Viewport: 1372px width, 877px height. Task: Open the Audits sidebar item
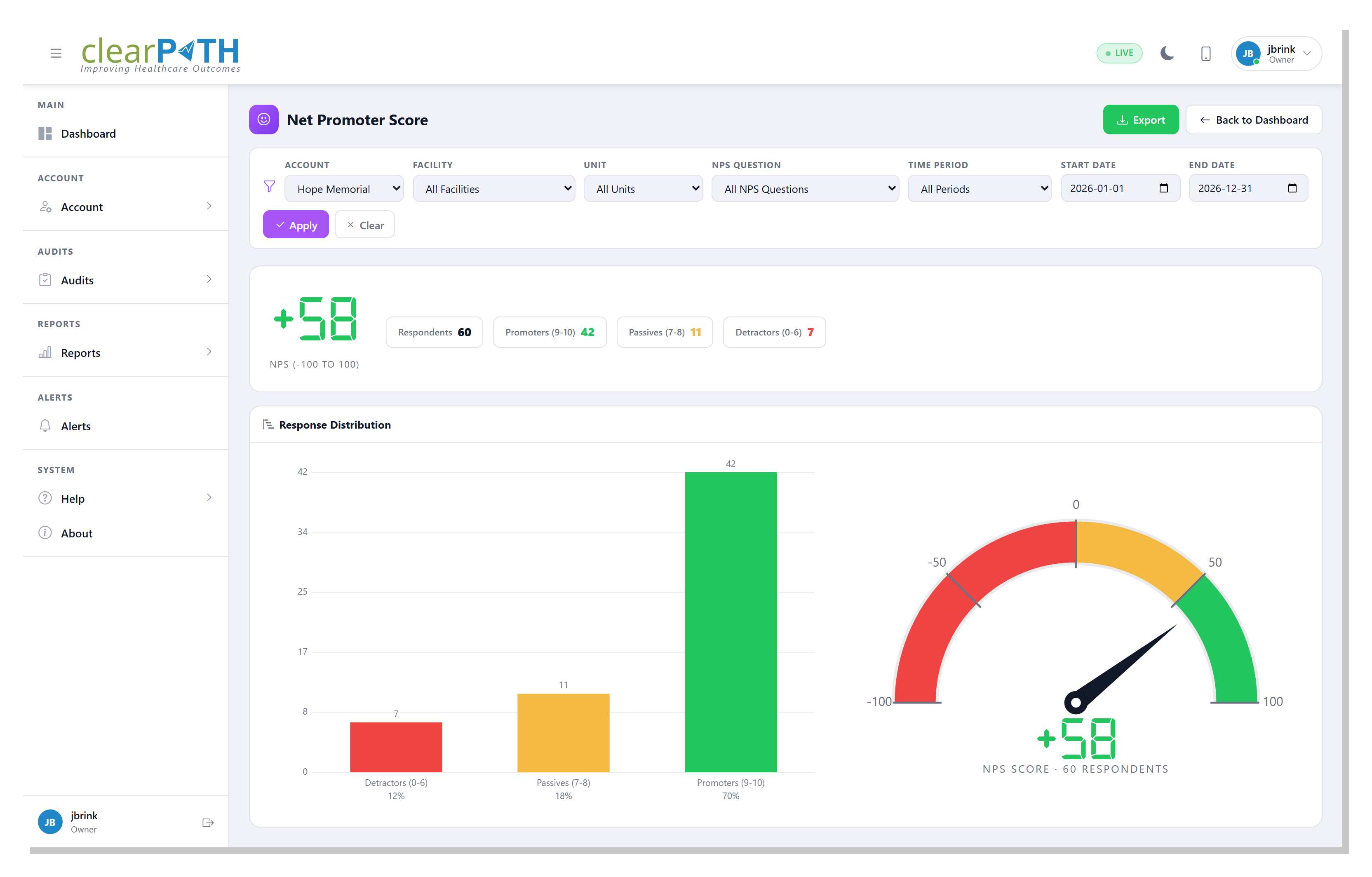point(125,279)
